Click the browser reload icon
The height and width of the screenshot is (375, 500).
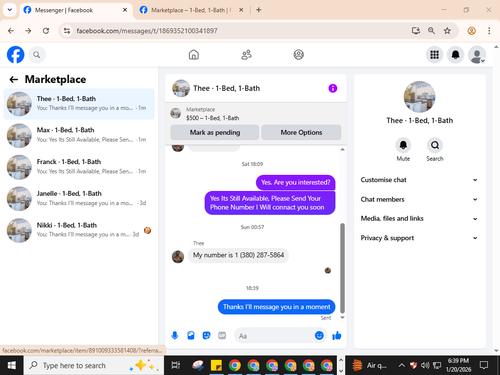tap(46, 31)
